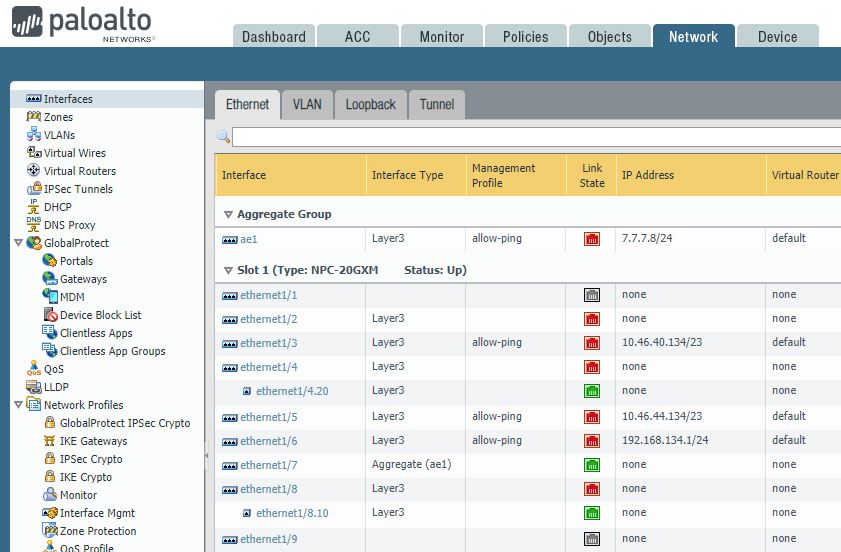Click the search magnifier icon above table
841x552 pixels.
coord(224,136)
